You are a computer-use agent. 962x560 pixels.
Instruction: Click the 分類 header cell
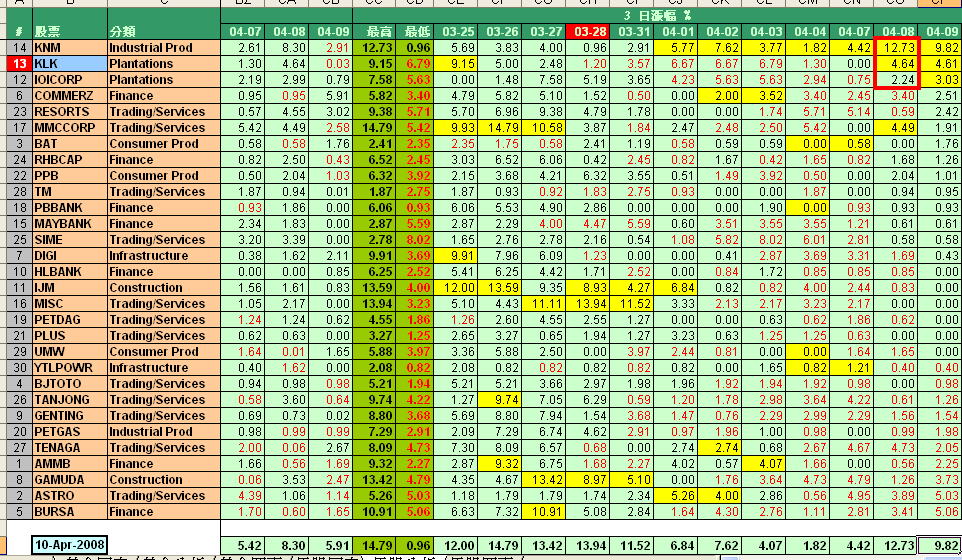pyautogui.click(x=162, y=32)
